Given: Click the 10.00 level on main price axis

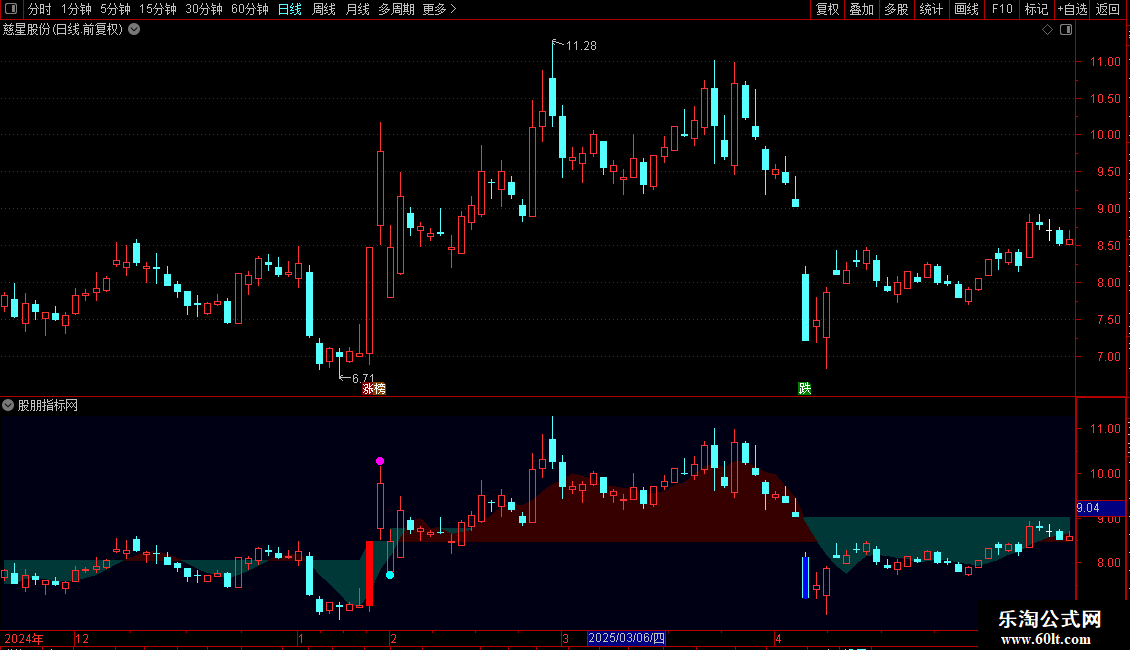Looking at the screenshot, I should (1105, 135).
